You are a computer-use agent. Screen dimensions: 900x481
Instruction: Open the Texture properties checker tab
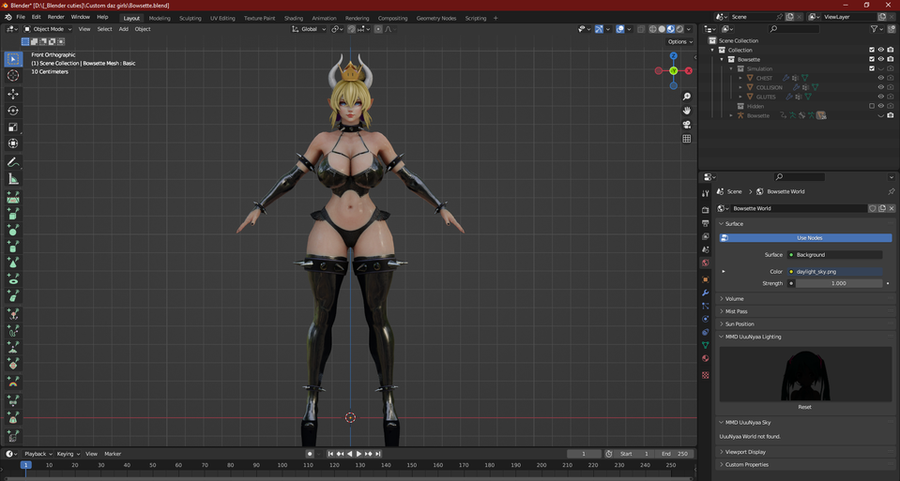click(705, 375)
